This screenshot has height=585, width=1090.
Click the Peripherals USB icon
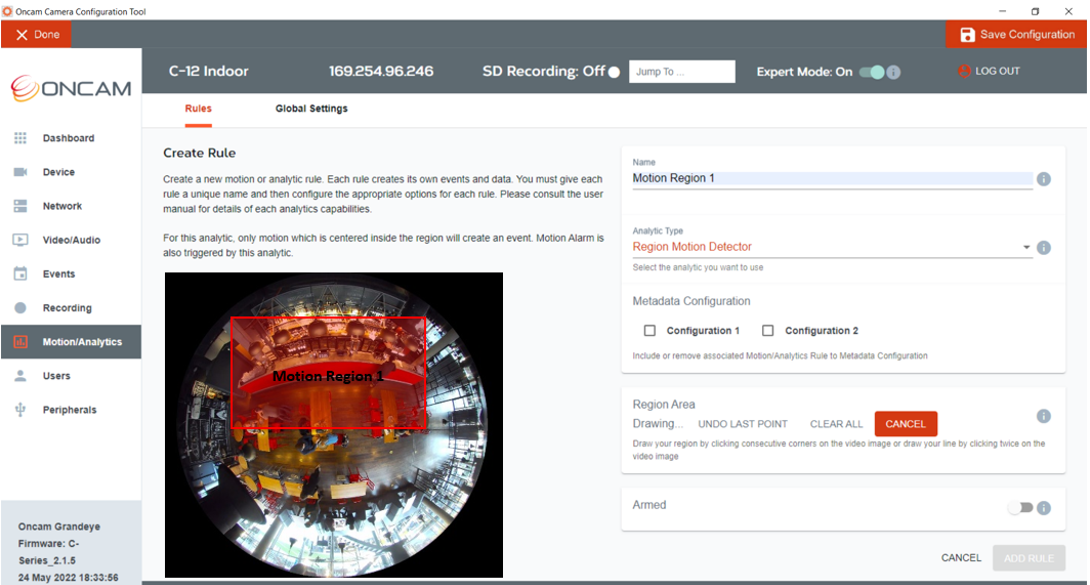(20, 410)
